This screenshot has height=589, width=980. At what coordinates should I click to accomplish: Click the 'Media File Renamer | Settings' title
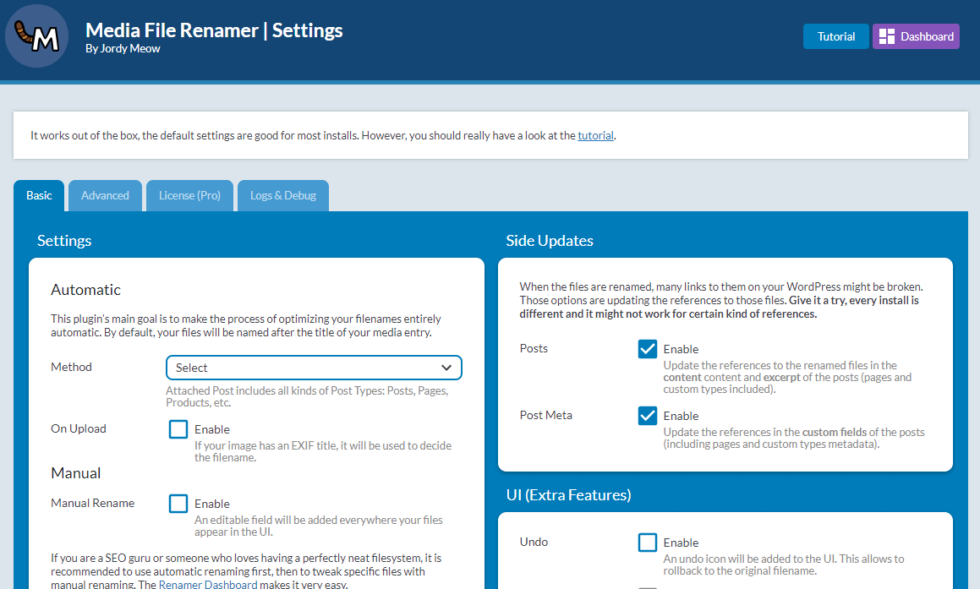pyautogui.click(x=214, y=30)
